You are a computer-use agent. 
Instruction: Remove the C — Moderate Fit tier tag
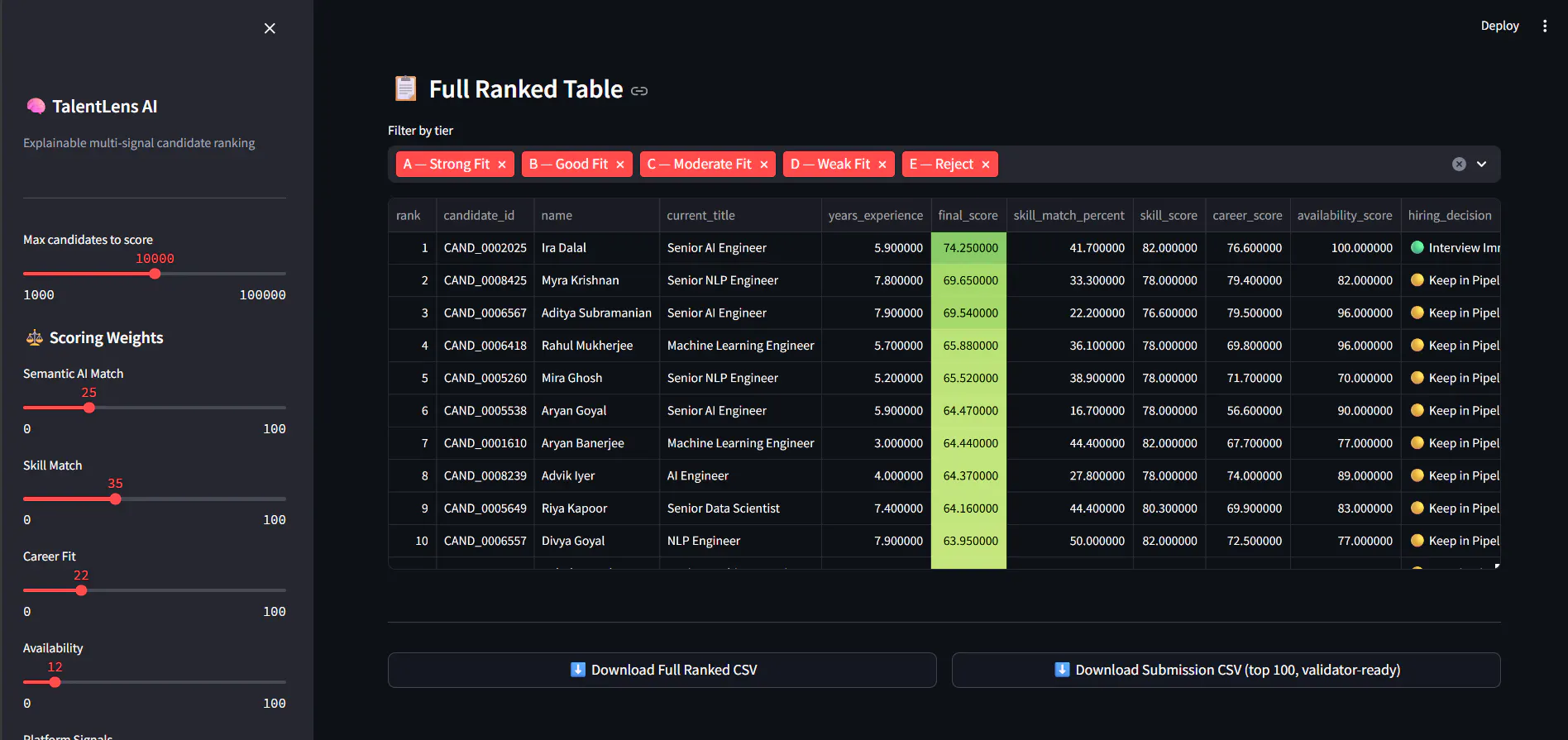(x=764, y=165)
